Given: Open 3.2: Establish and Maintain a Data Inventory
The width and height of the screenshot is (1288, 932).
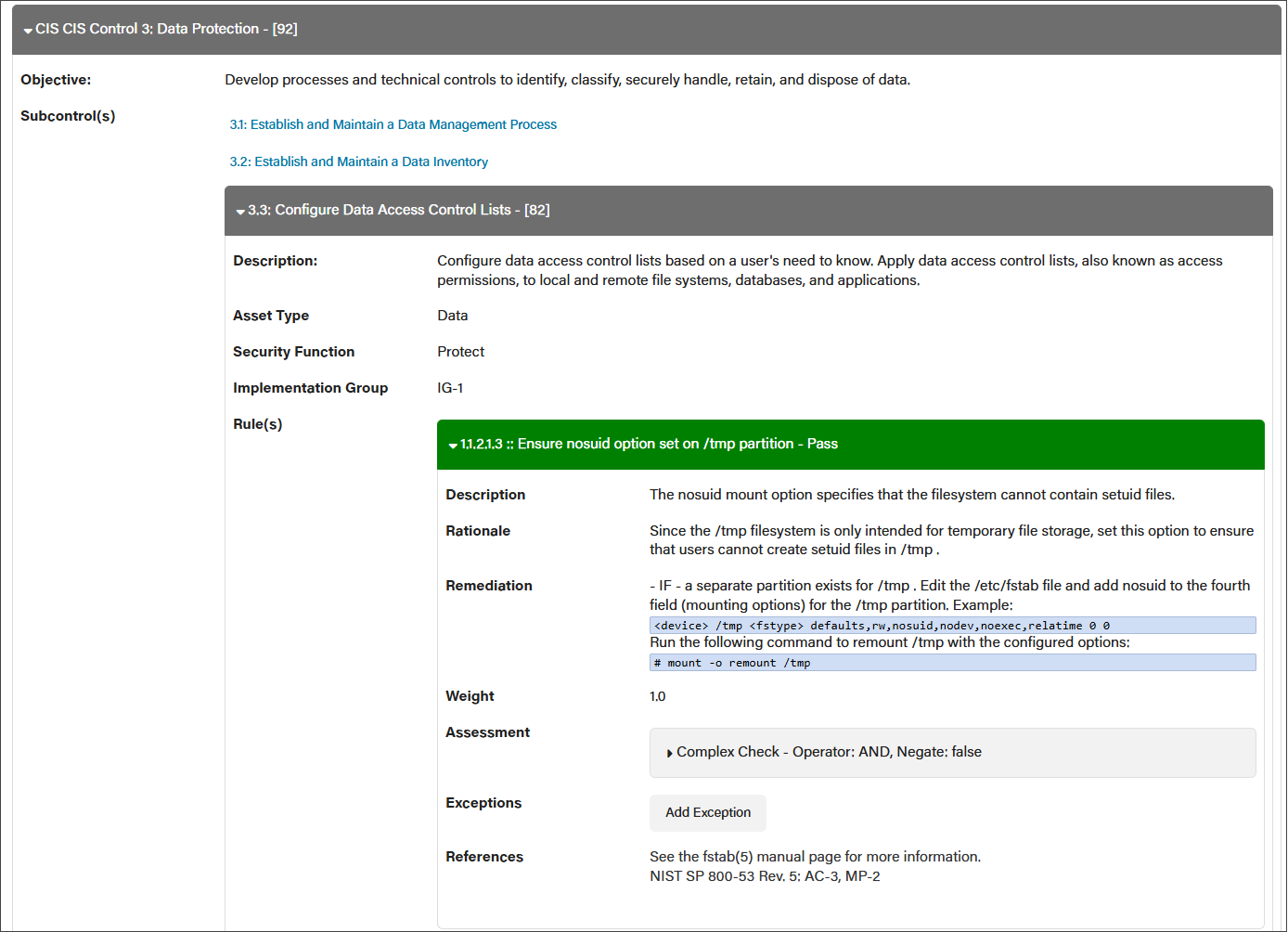Looking at the screenshot, I should point(359,162).
